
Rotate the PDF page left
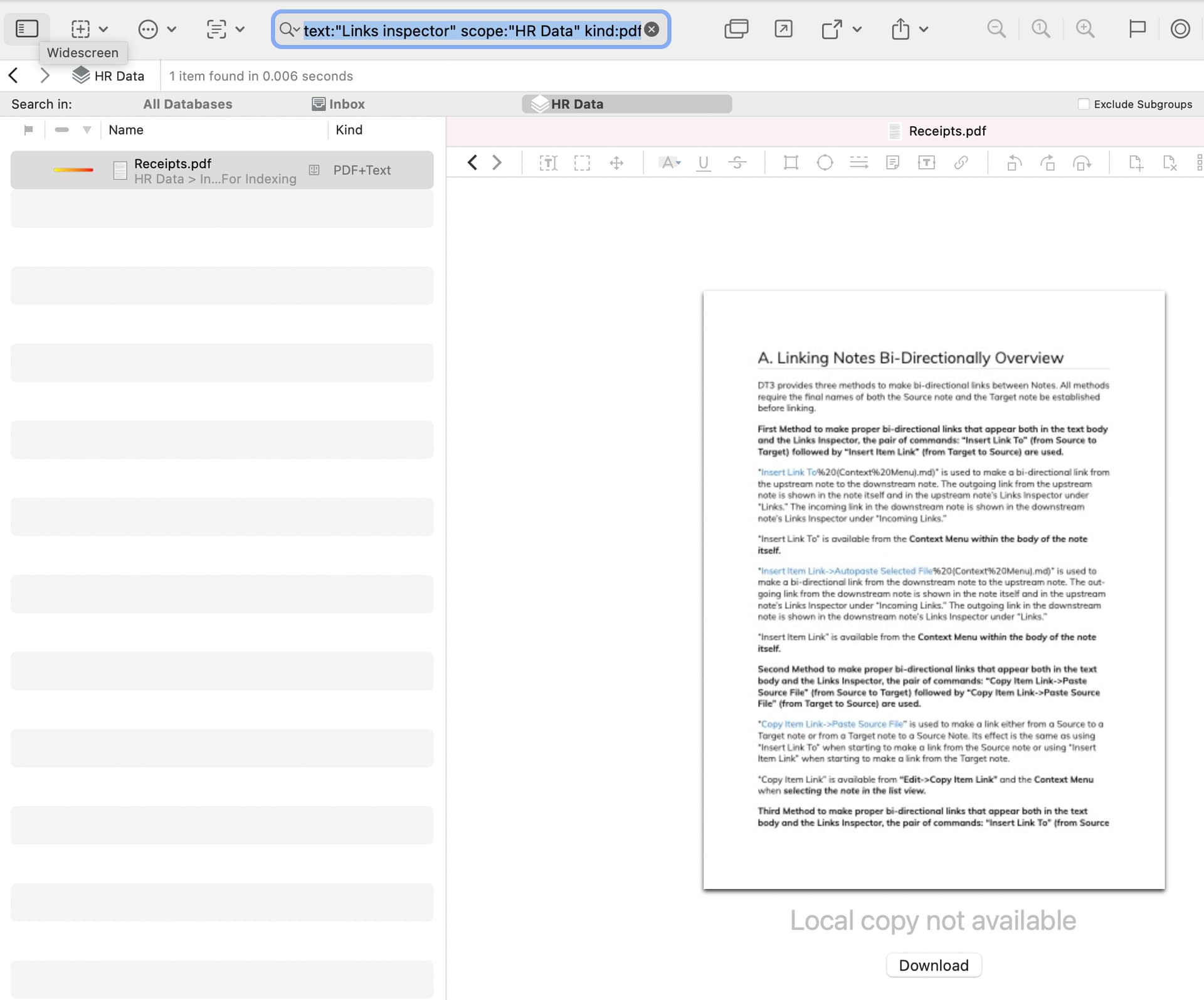pyautogui.click(x=1014, y=163)
